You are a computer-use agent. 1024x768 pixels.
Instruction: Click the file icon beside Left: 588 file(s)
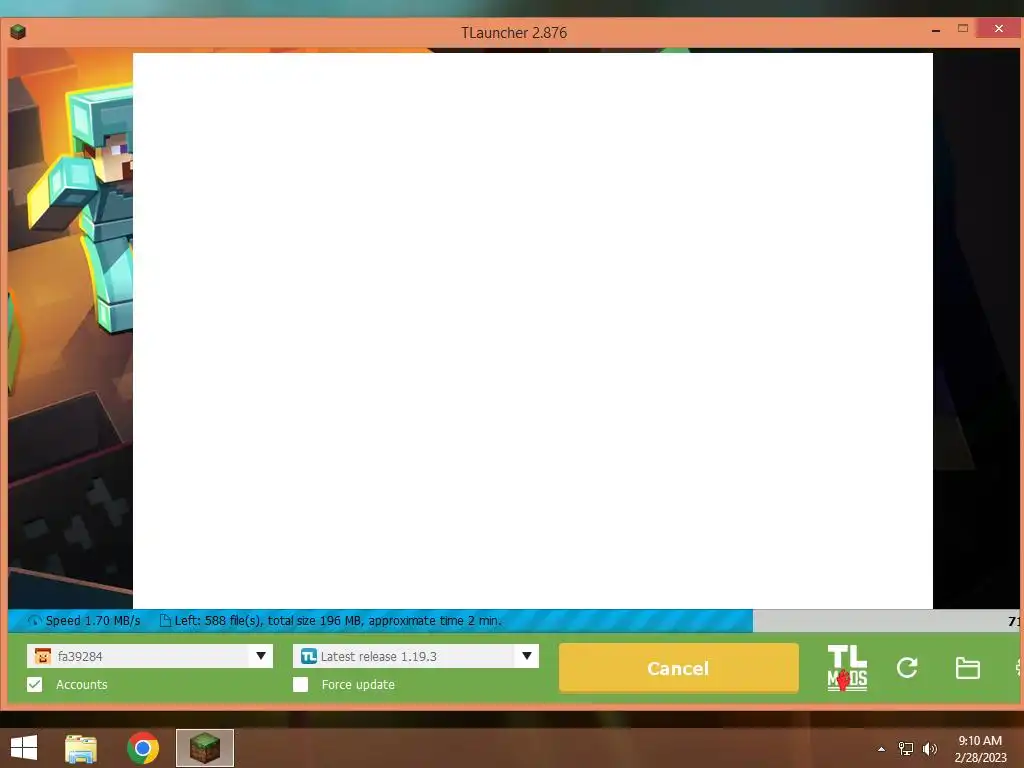point(165,620)
